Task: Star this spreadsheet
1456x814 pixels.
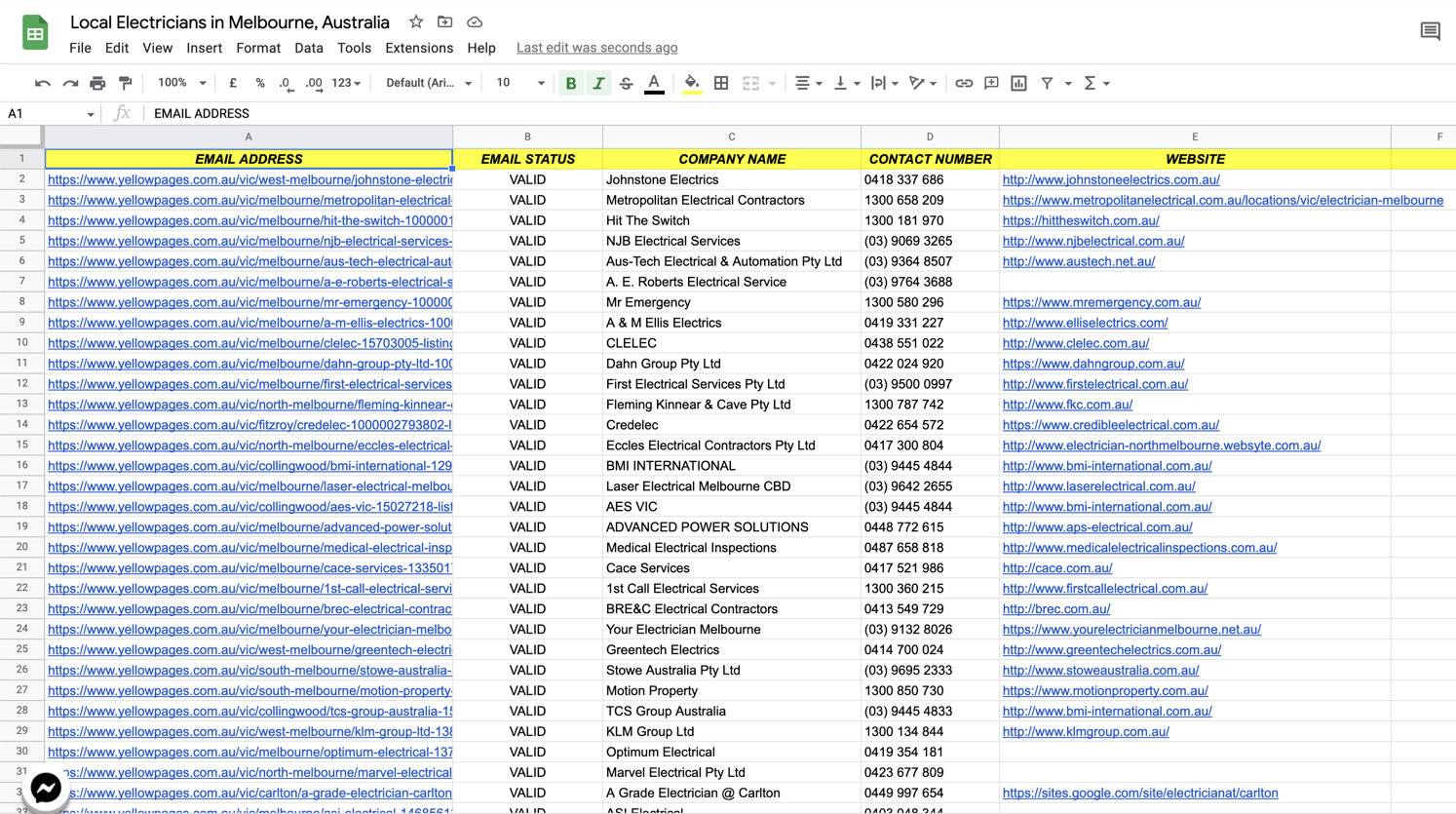Action: [416, 21]
